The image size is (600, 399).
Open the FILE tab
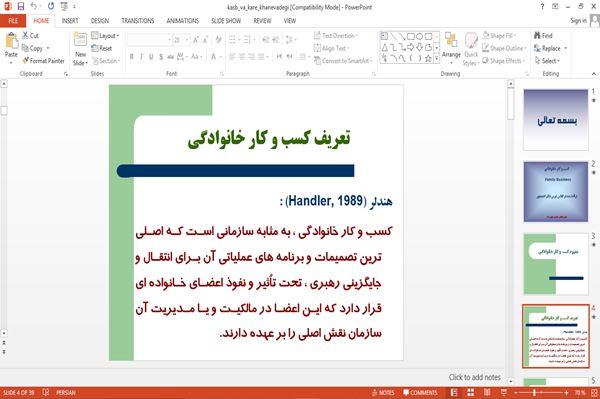tap(13, 21)
